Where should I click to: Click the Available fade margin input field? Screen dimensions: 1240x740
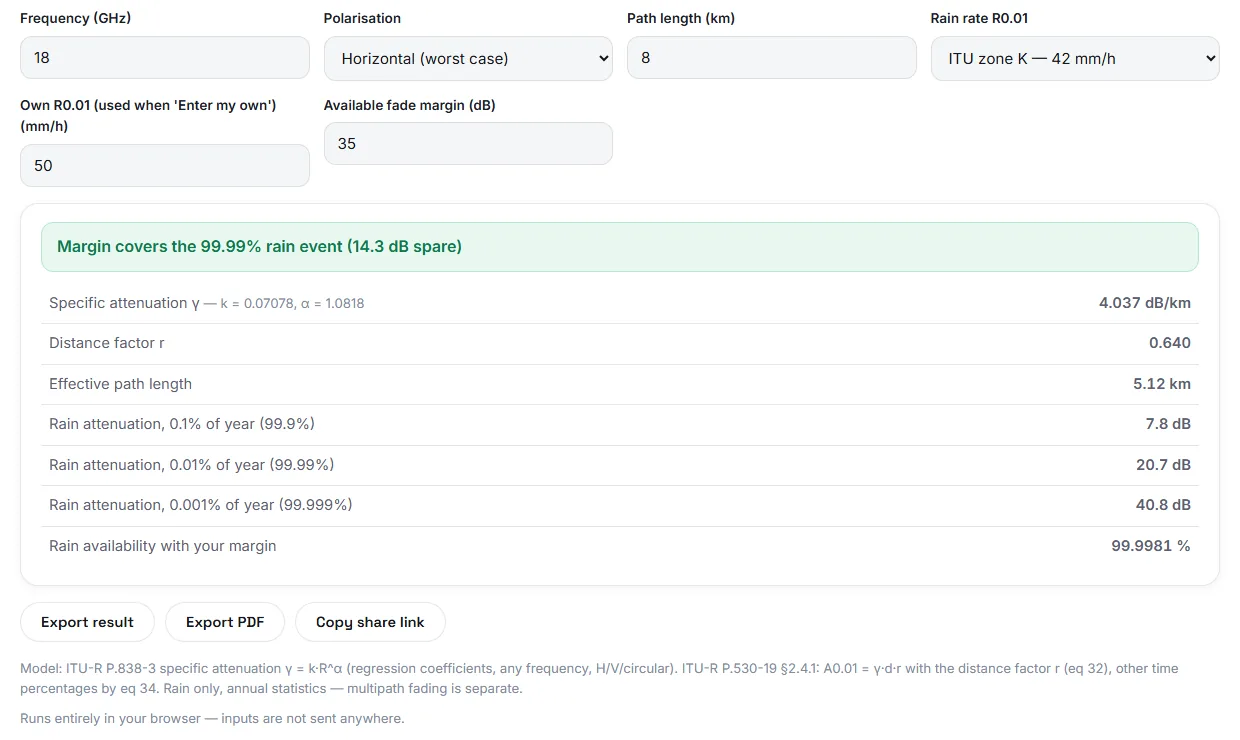[468, 143]
